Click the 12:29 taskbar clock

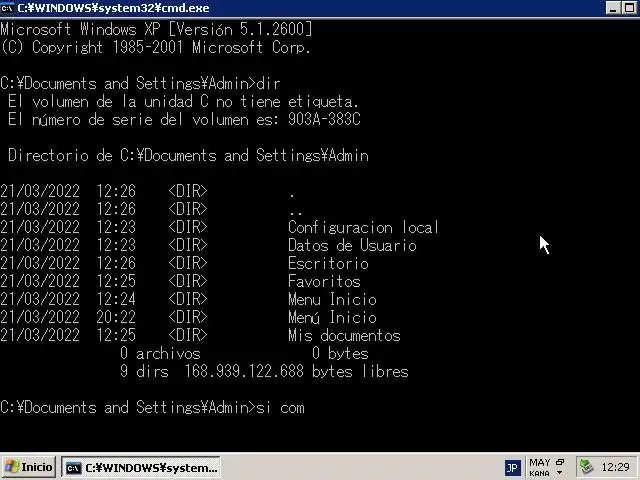click(x=615, y=467)
